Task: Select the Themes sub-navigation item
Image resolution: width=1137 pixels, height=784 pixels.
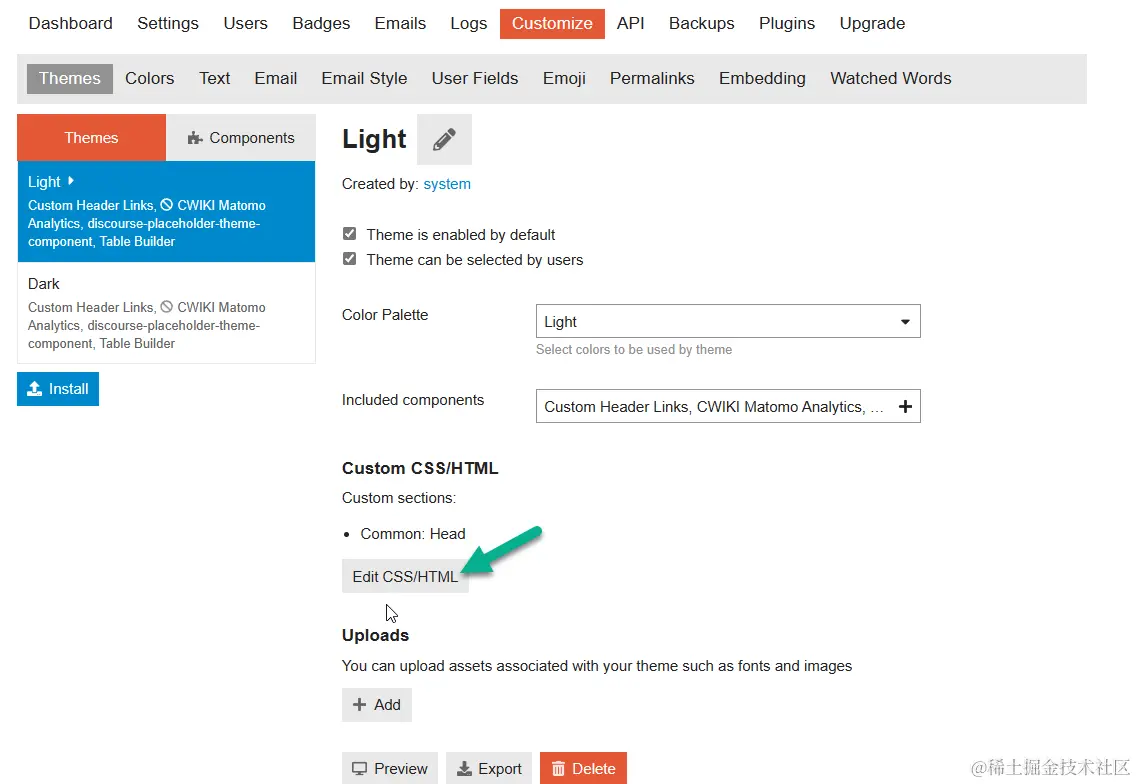Action: point(70,78)
